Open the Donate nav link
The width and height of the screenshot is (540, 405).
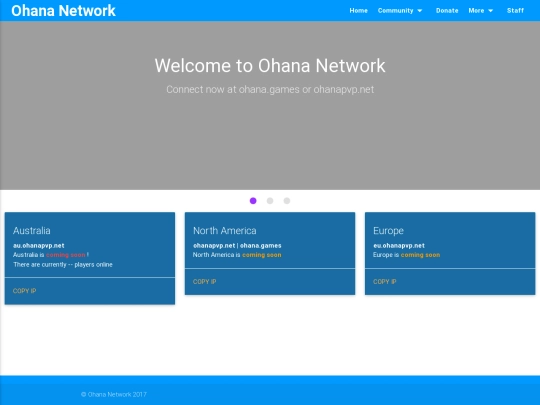[x=447, y=11]
